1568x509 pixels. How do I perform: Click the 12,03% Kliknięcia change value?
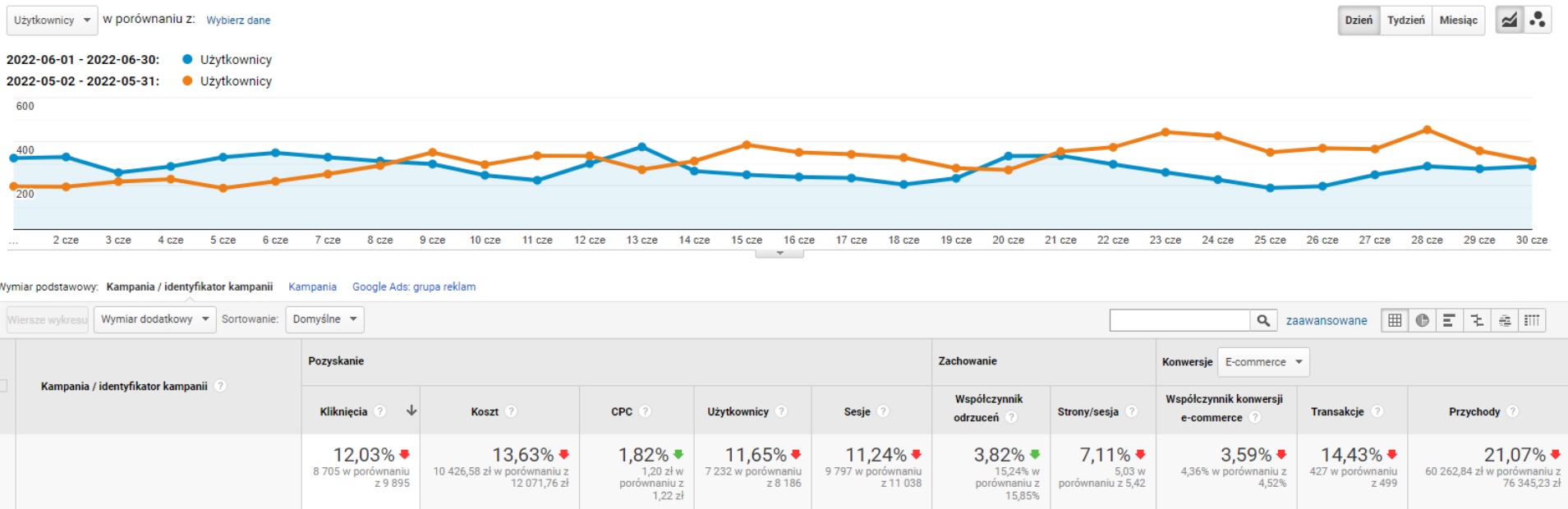click(364, 455)
